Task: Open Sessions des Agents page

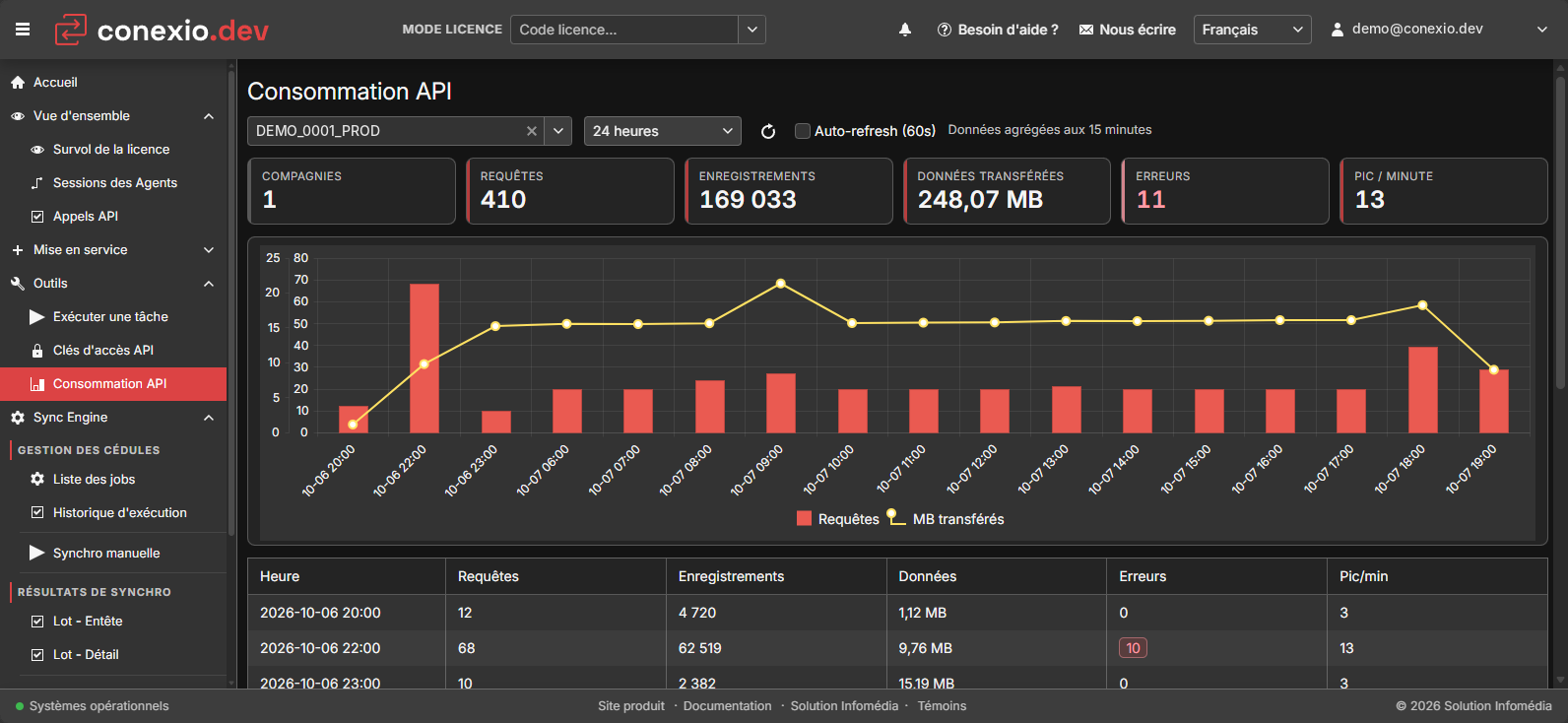Action: pos(113,183)
